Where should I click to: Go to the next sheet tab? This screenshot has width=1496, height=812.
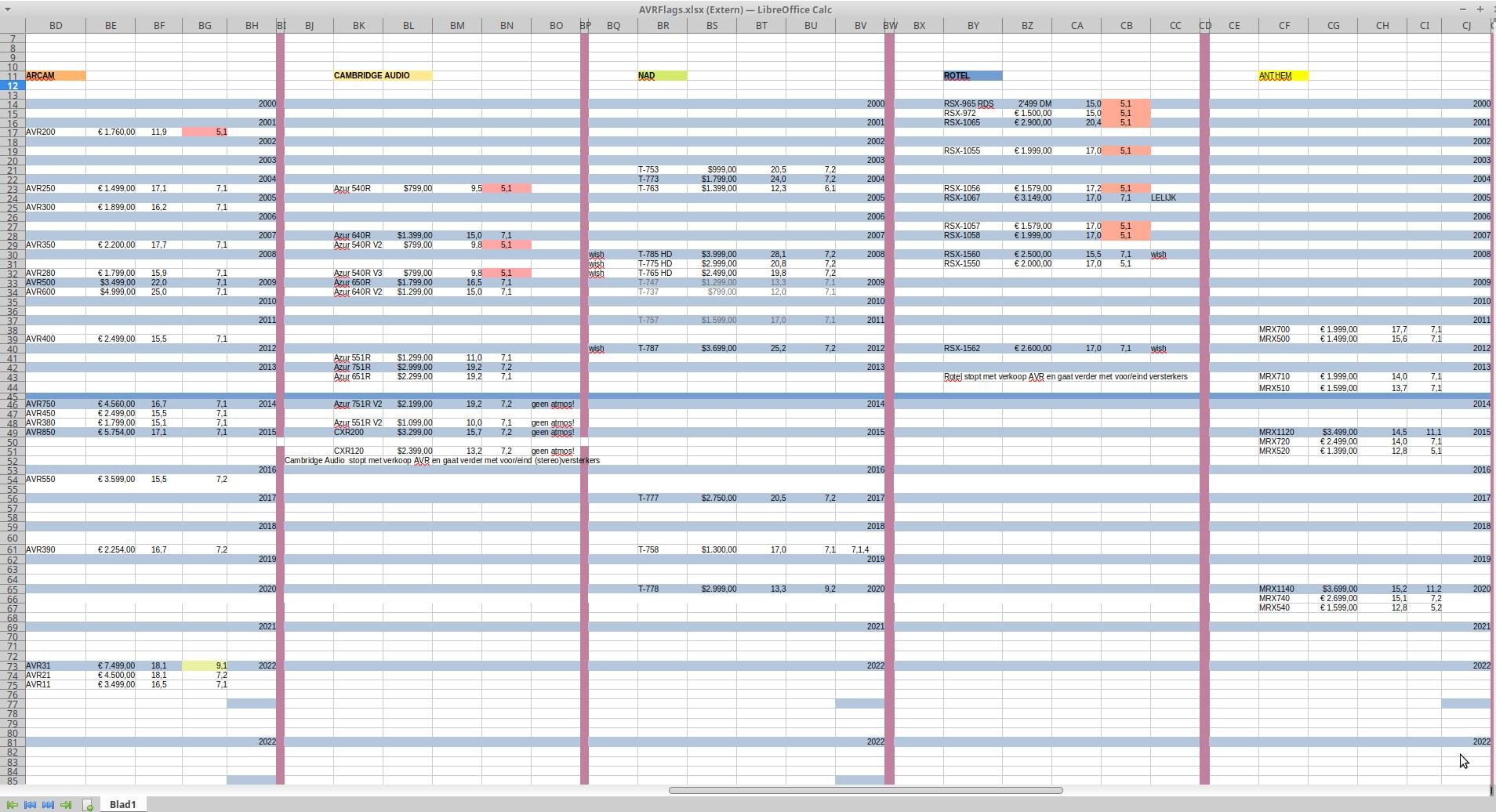click(x=49, y=805)
